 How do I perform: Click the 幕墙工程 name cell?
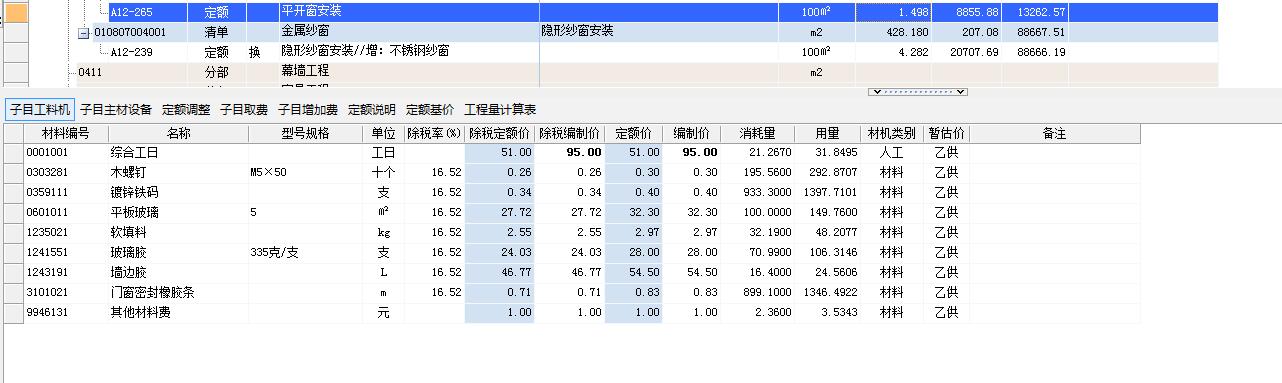point(408,72)
